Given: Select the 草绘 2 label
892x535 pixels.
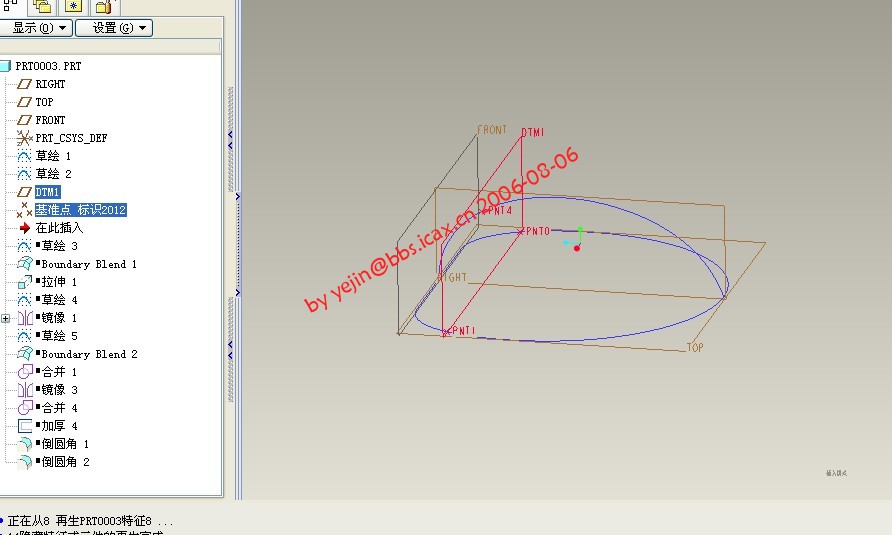Looking at the screenshot, I should [x=53, y=174].
